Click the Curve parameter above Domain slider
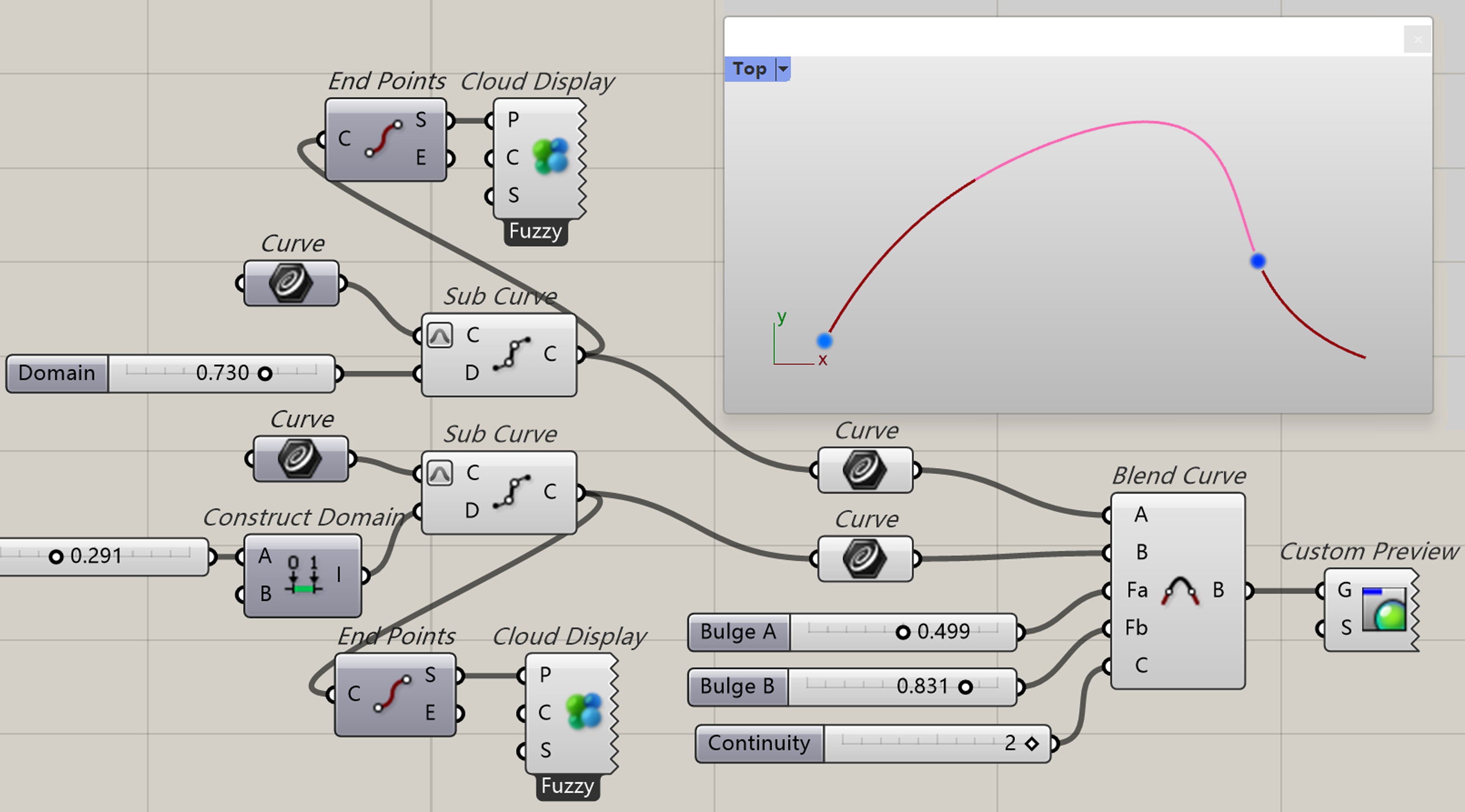Screen dimensions: 1465x812 coord(291,283)
